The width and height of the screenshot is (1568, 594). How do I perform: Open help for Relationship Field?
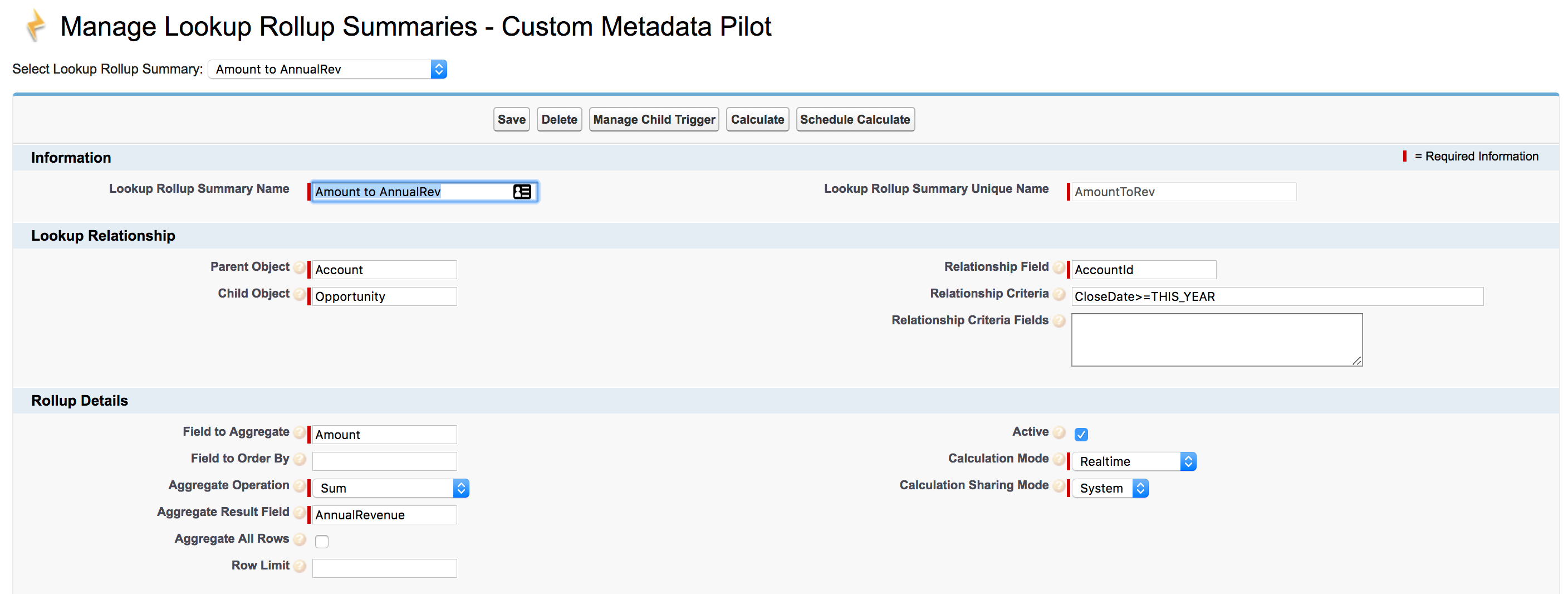pyautogui.click(x=1059, y=267)
